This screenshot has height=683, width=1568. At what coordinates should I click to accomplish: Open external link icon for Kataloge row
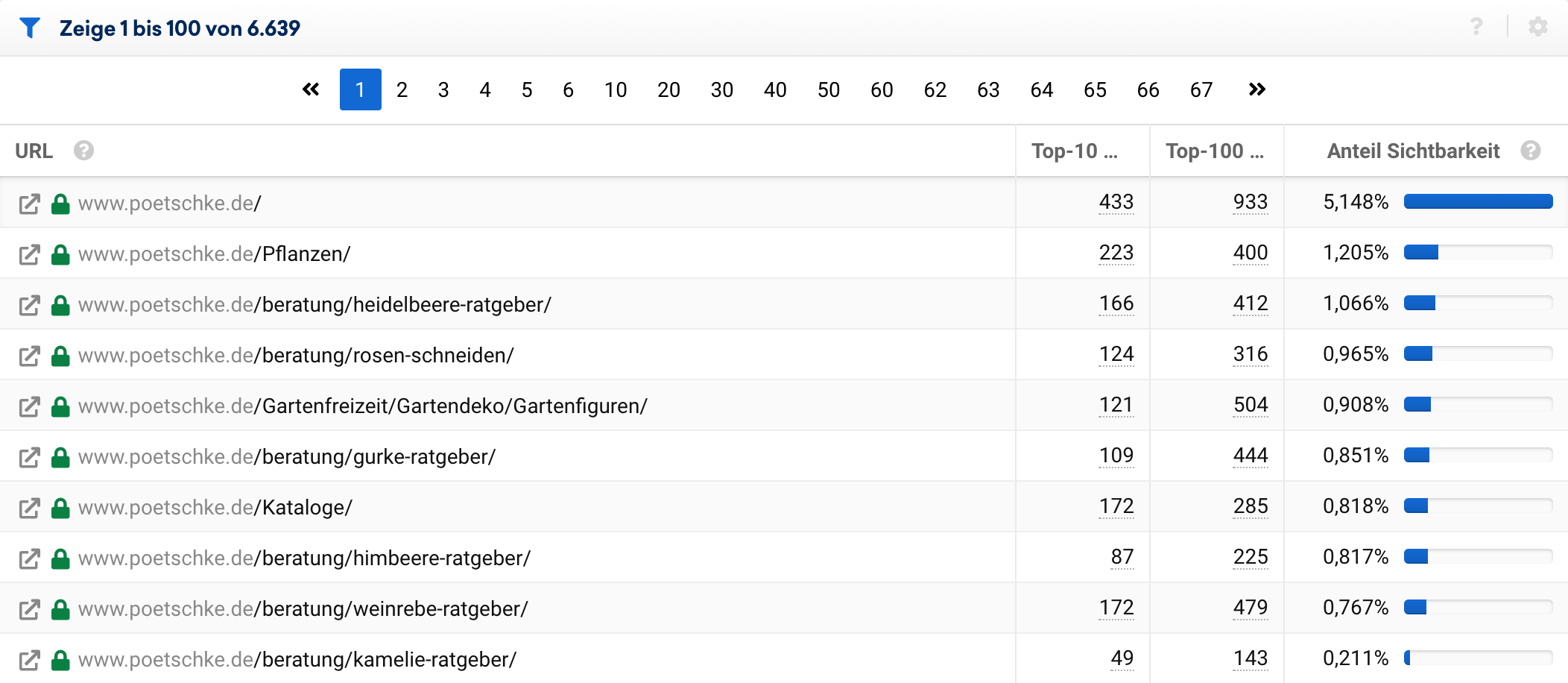tap(29, 509)
